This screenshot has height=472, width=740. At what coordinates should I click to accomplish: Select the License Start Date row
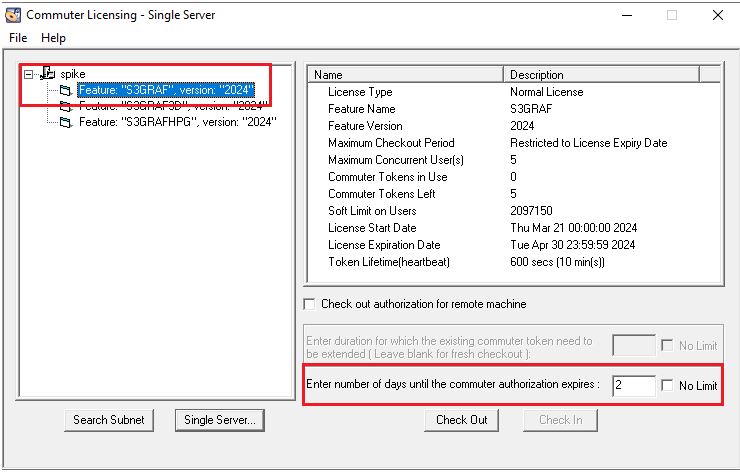pos(514,228)
